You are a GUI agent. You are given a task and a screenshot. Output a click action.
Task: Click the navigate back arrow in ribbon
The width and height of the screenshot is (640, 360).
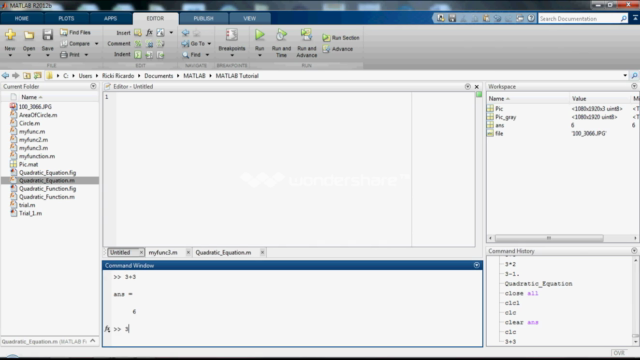pos(185,32)
